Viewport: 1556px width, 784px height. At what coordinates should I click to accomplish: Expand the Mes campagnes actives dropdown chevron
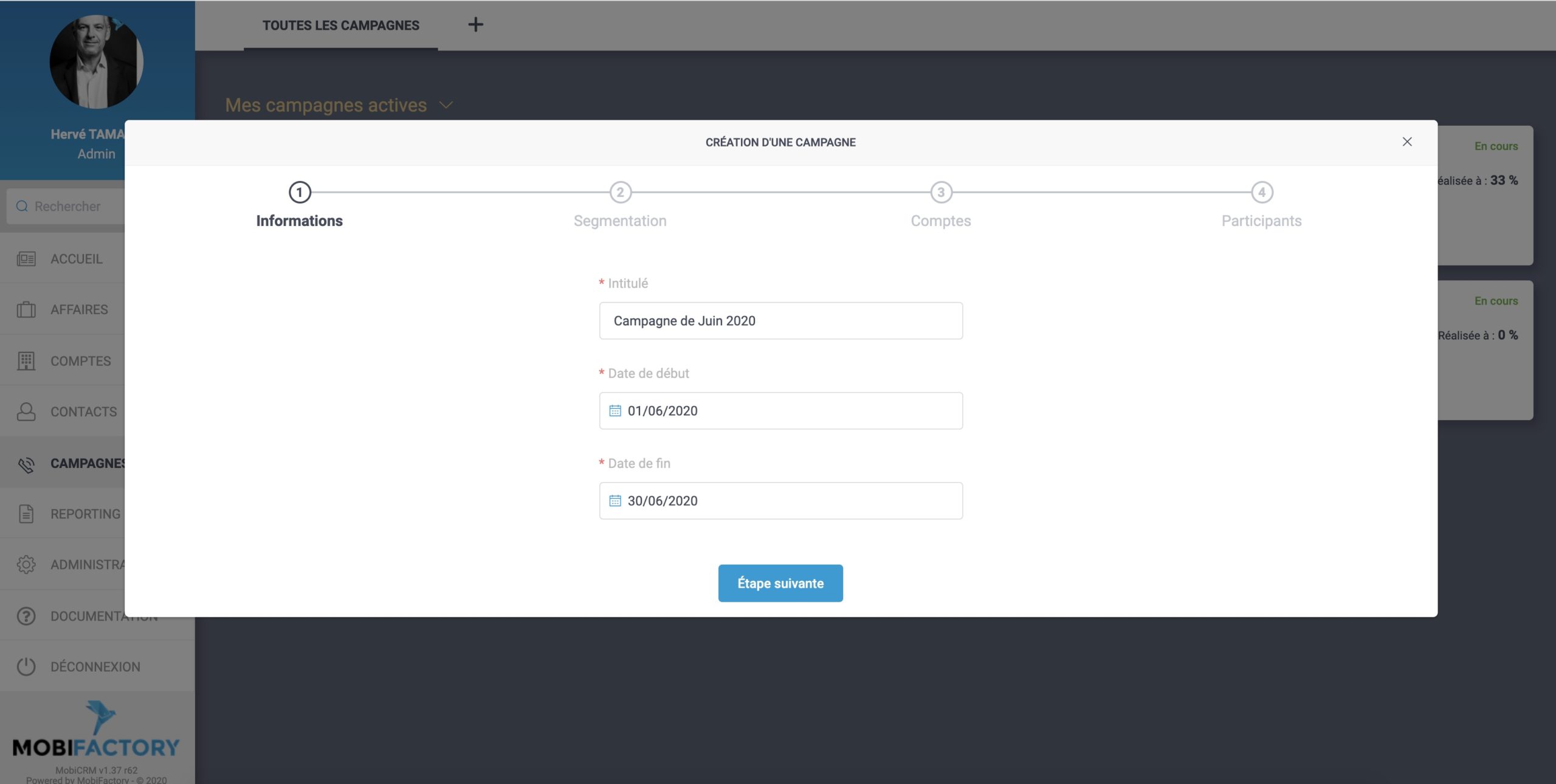(446, 105)
